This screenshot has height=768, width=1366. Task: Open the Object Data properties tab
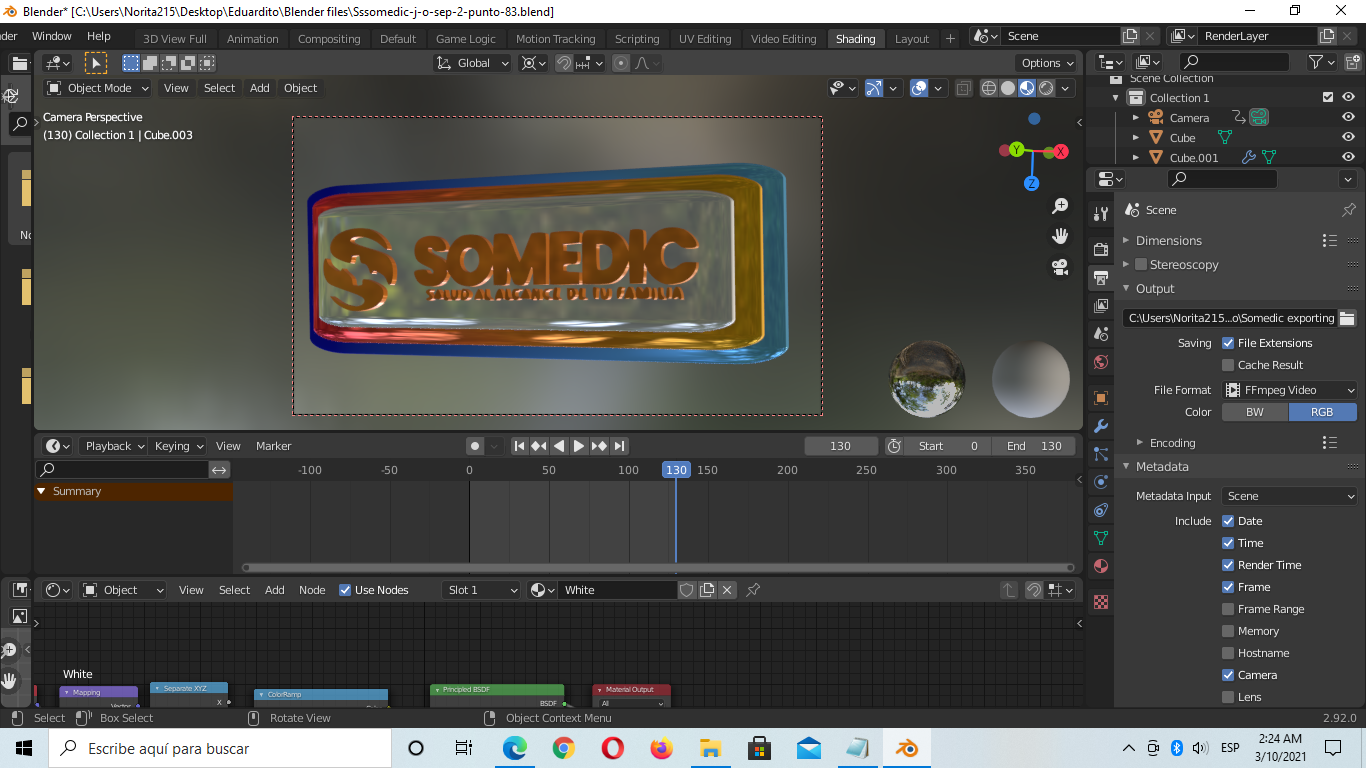point(1101,538)
